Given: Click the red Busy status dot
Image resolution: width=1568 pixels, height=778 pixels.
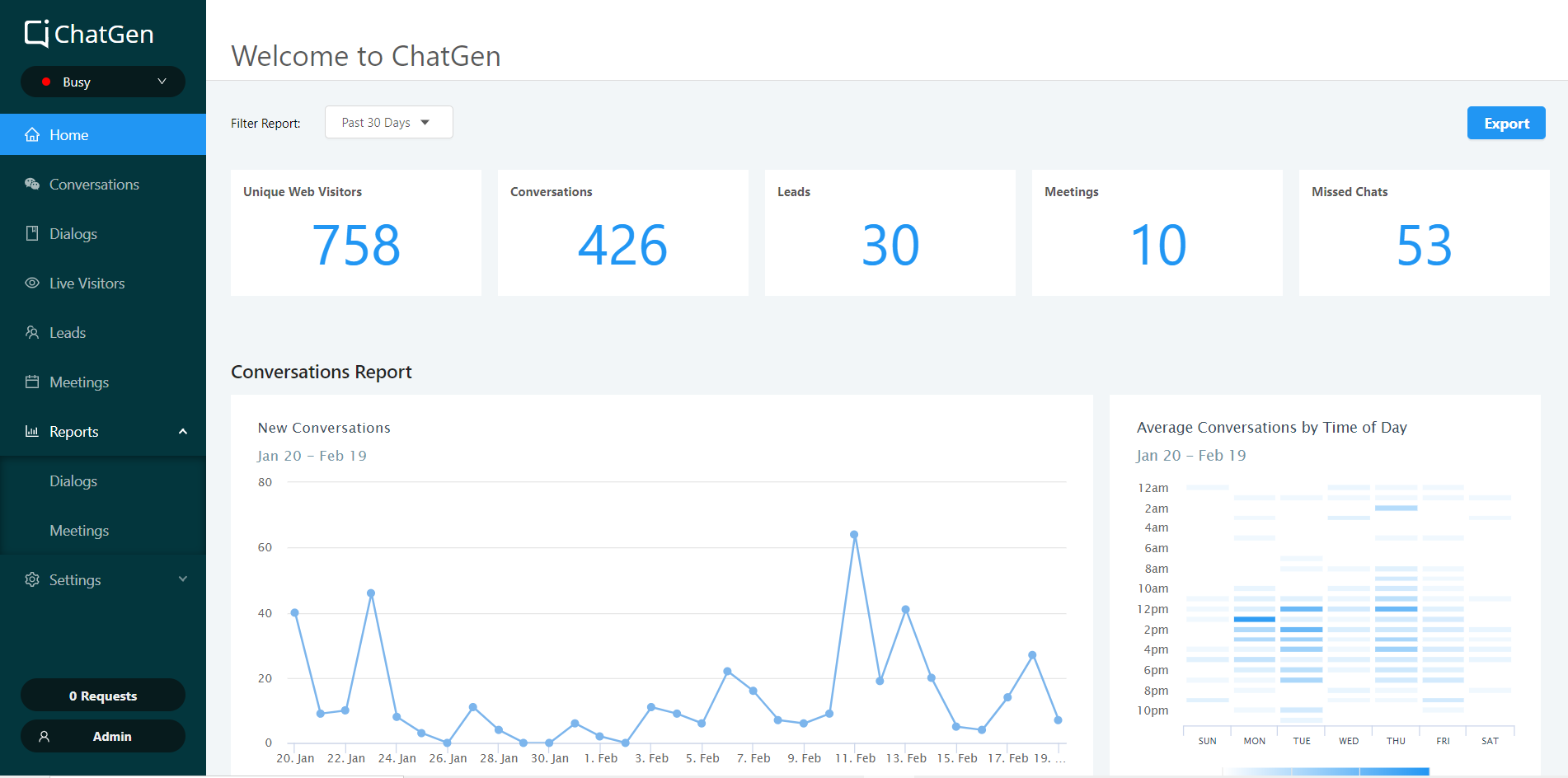Looking at the screenshot, I should coord(46,82).
